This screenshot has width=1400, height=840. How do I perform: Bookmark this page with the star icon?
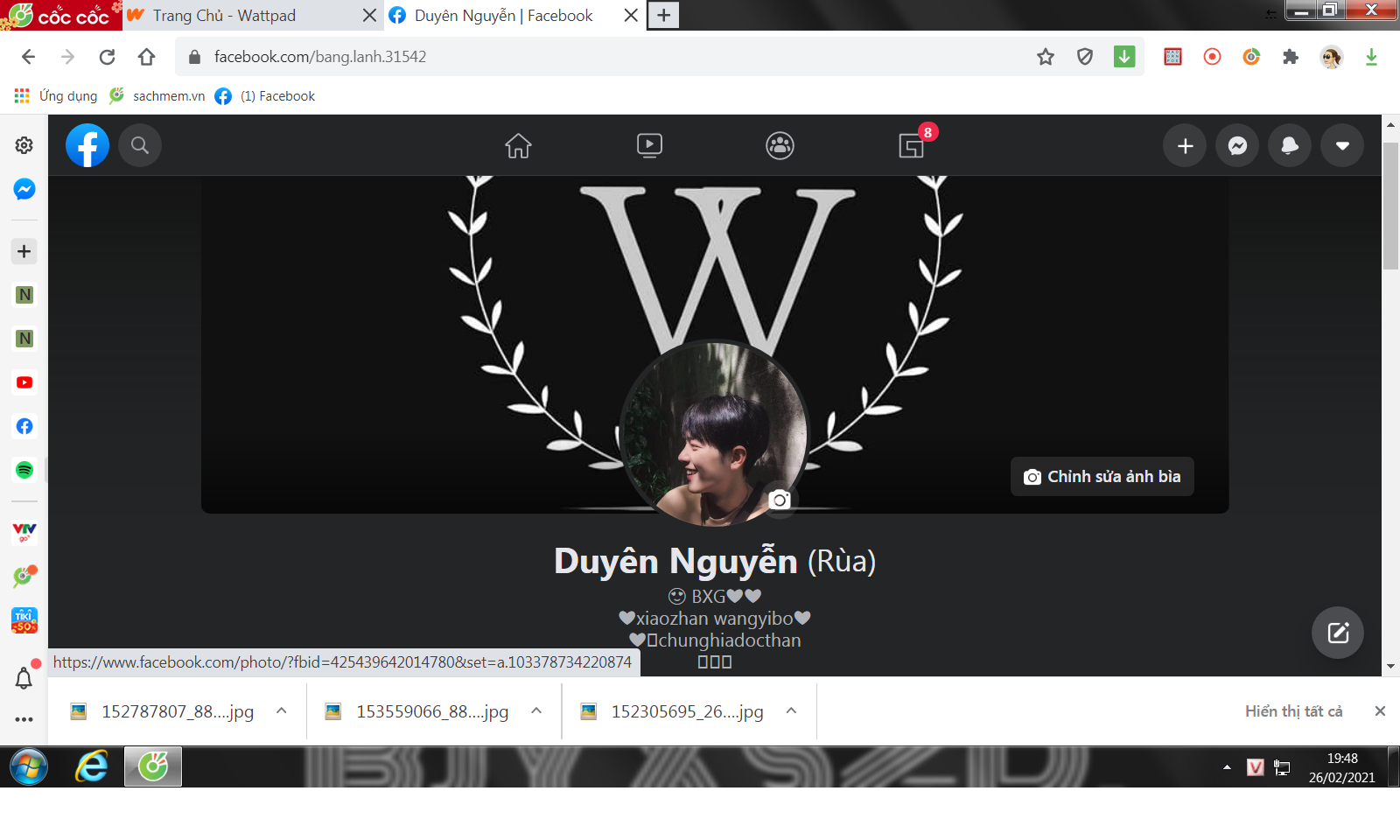coord(1046,57)
